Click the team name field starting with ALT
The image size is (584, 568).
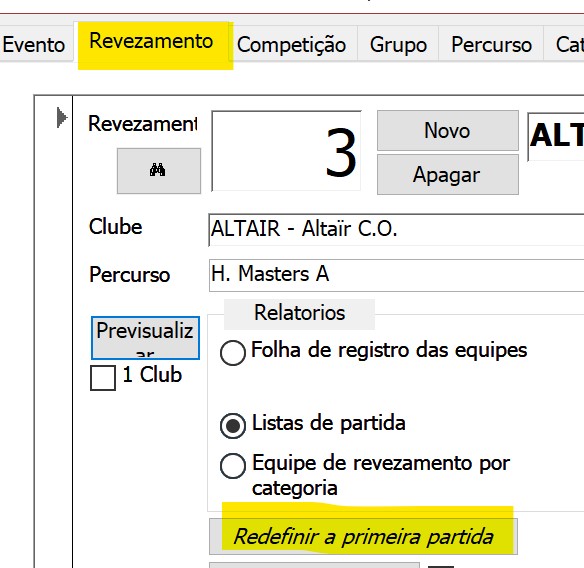point(556,137)
